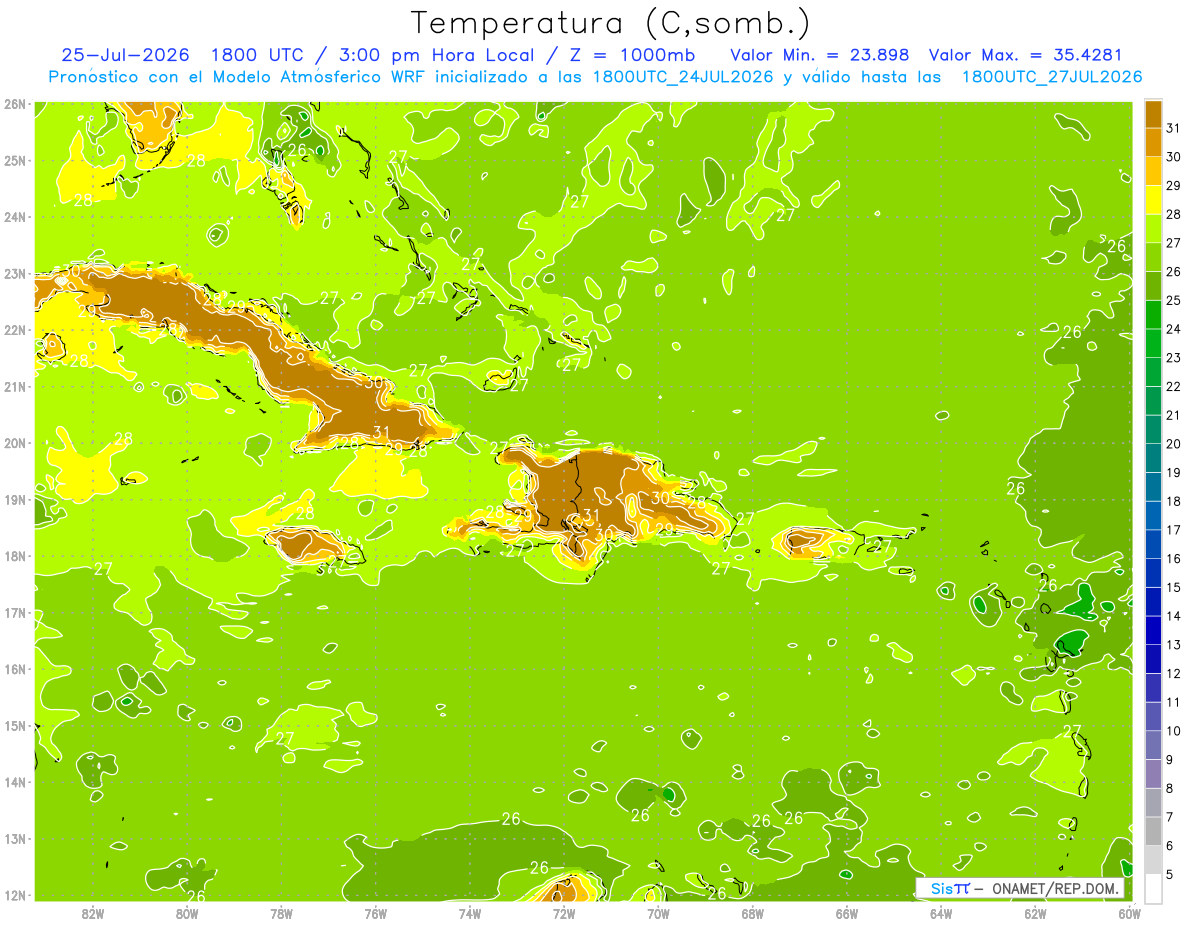Click the colorbar legend label "14"
1200x927 pixels.
pyautogui.click(x=1174, y=616)
